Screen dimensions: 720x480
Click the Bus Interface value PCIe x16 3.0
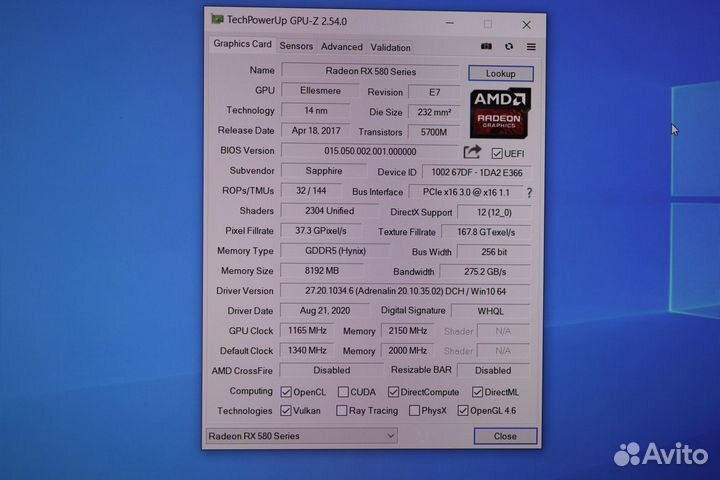click(466, 192)
